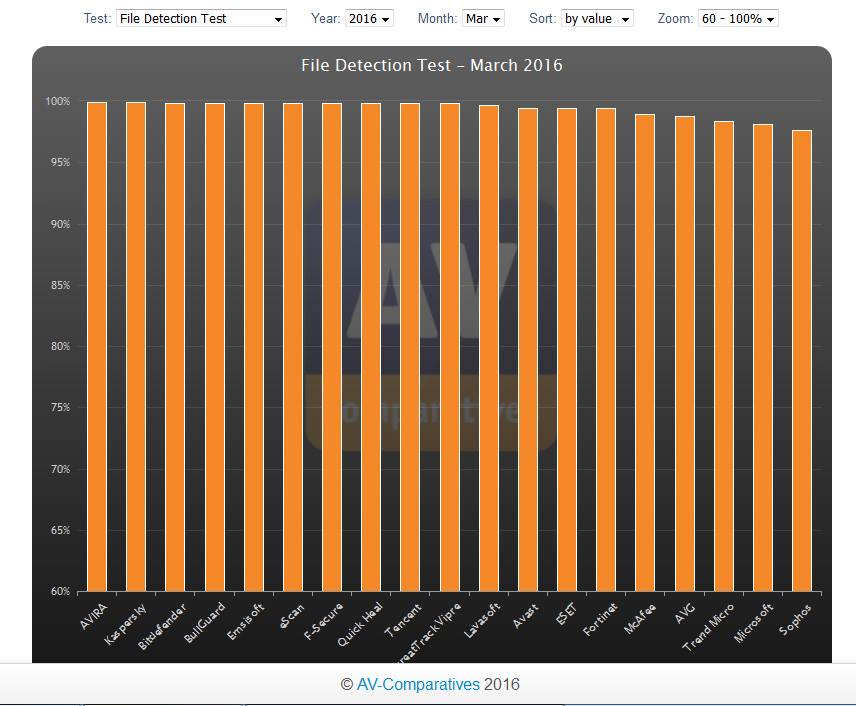Select the F-Secure bar
This screenshot has height=706, width=856.
point(332,347)
